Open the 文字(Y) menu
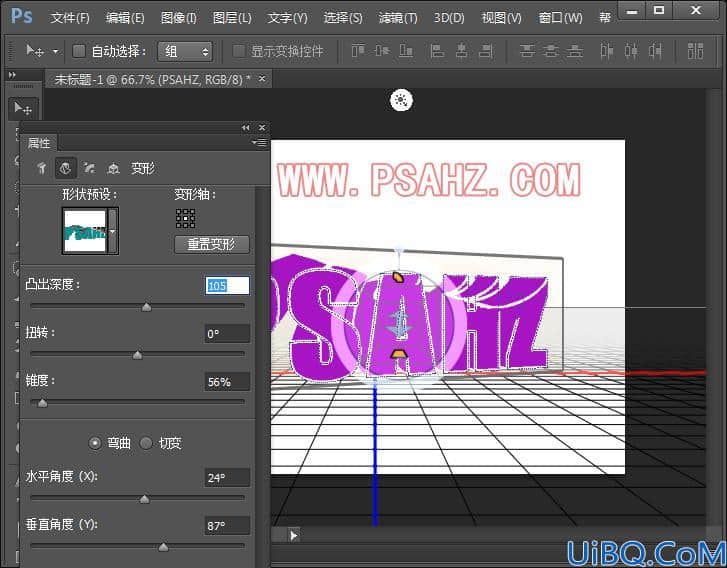The height and width of the screenshot is (568, 727). click(287, 18)
